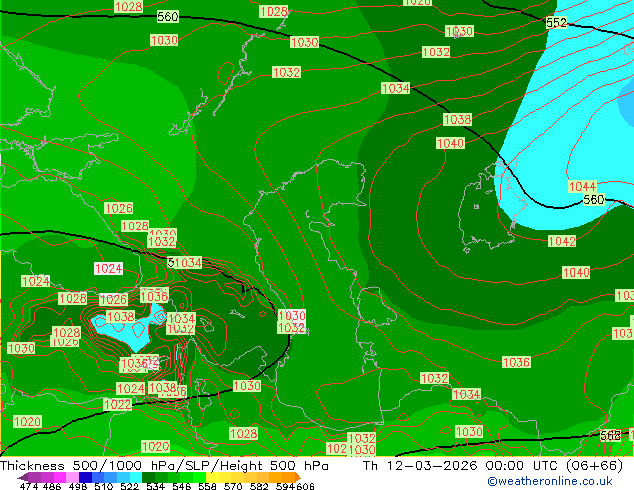Click the dark green legend swatch above 534

coord(148,477)
